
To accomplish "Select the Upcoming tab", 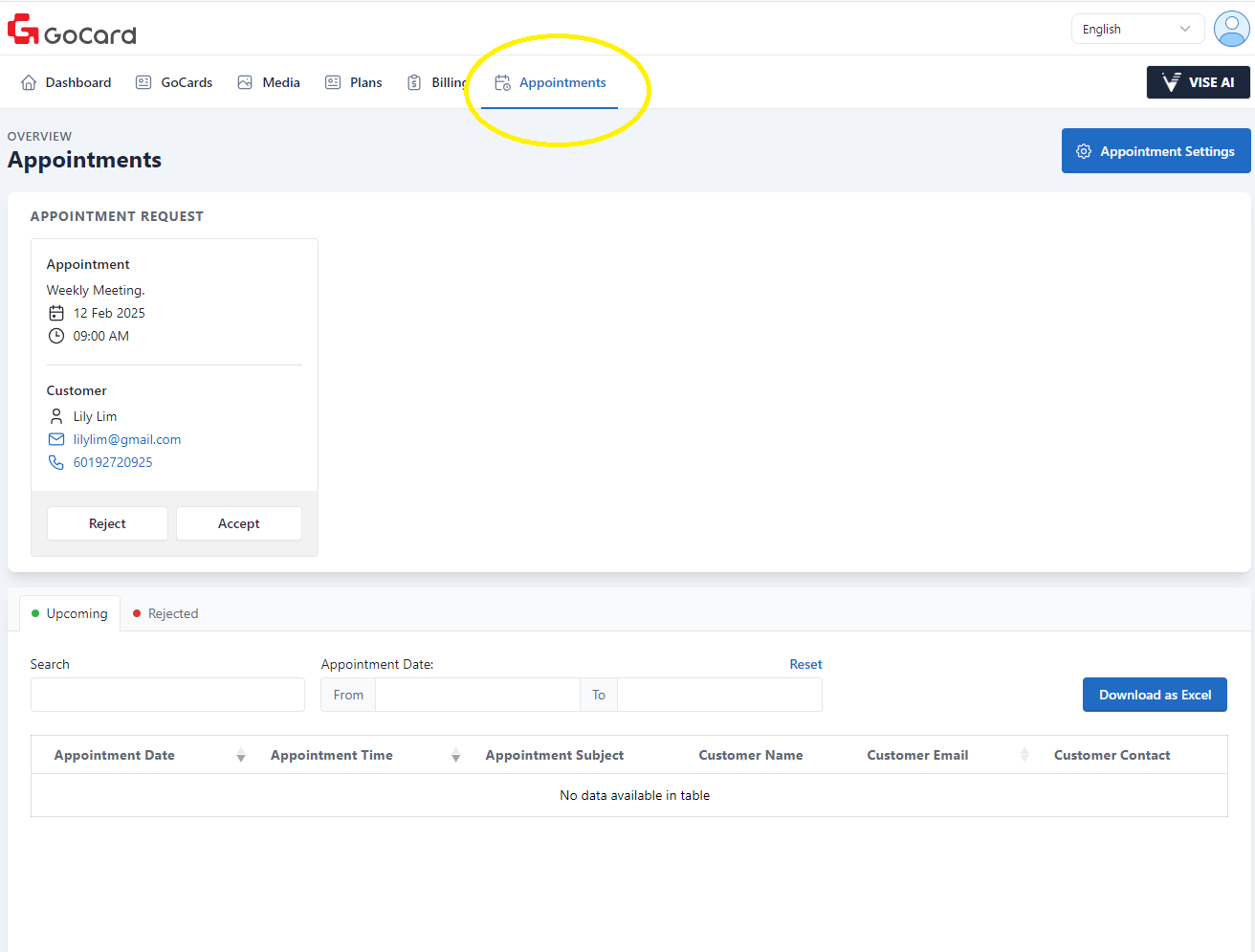I will 70,613.
